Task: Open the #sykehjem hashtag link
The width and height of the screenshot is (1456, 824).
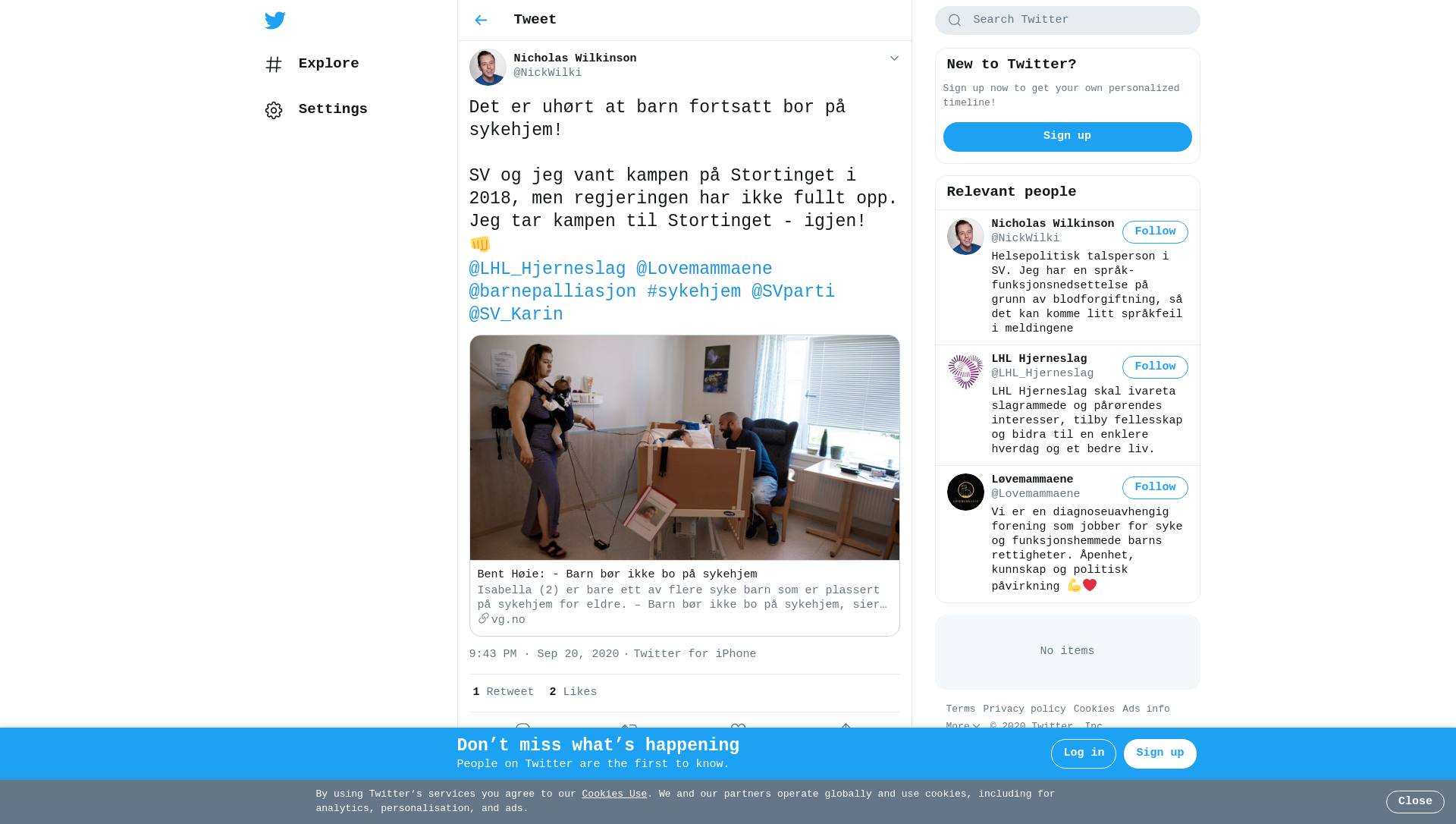Action: pos(694,292)
